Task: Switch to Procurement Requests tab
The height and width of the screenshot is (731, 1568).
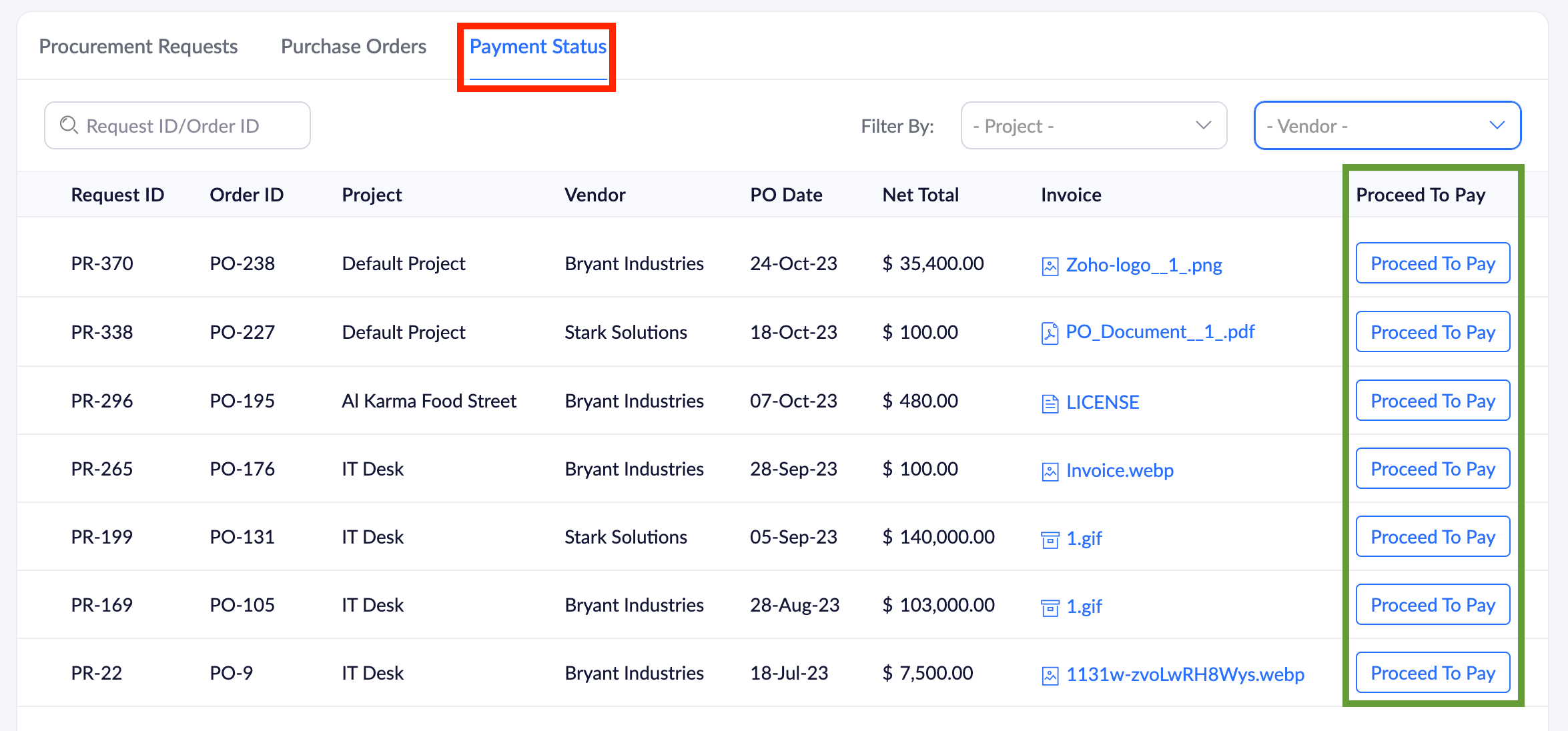Action: tap(138, 47)
